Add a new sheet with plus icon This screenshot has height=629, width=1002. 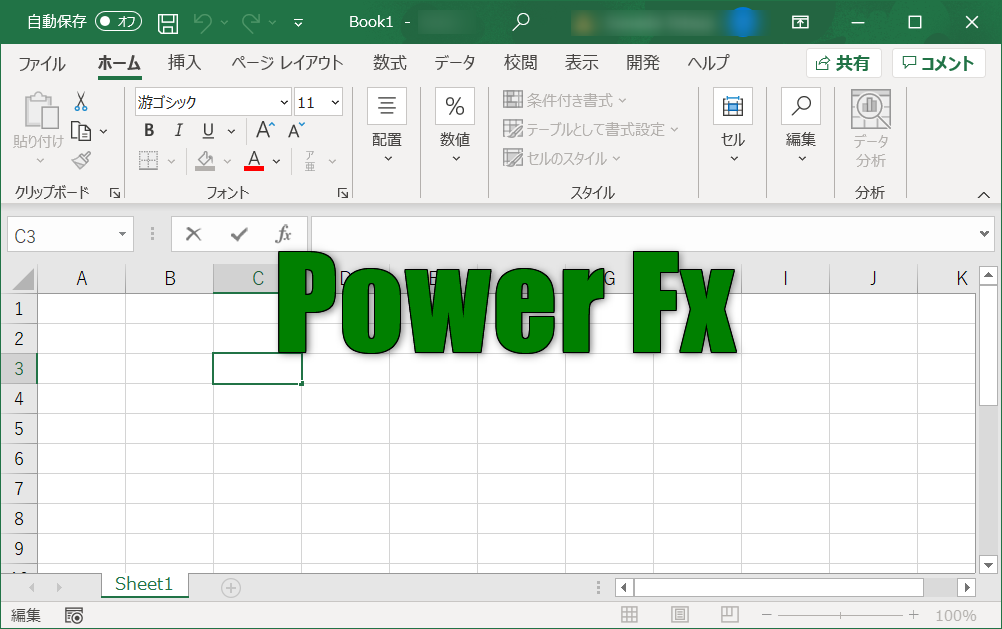coord(231,588)
